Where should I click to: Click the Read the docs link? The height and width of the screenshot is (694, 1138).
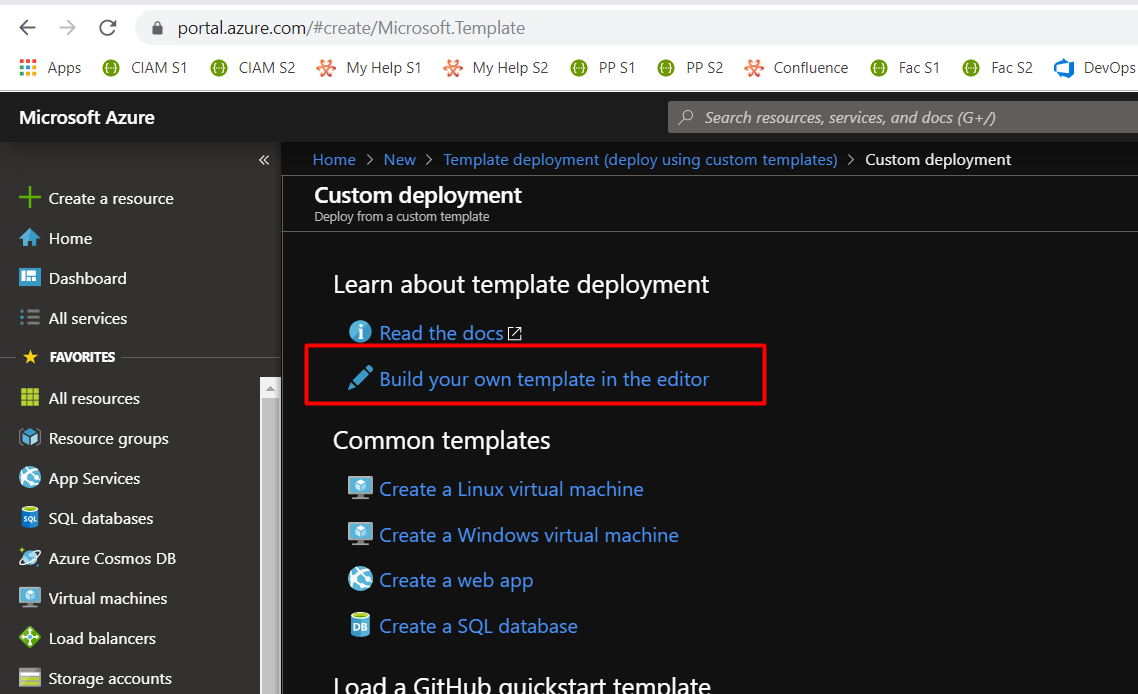(441, 333)
